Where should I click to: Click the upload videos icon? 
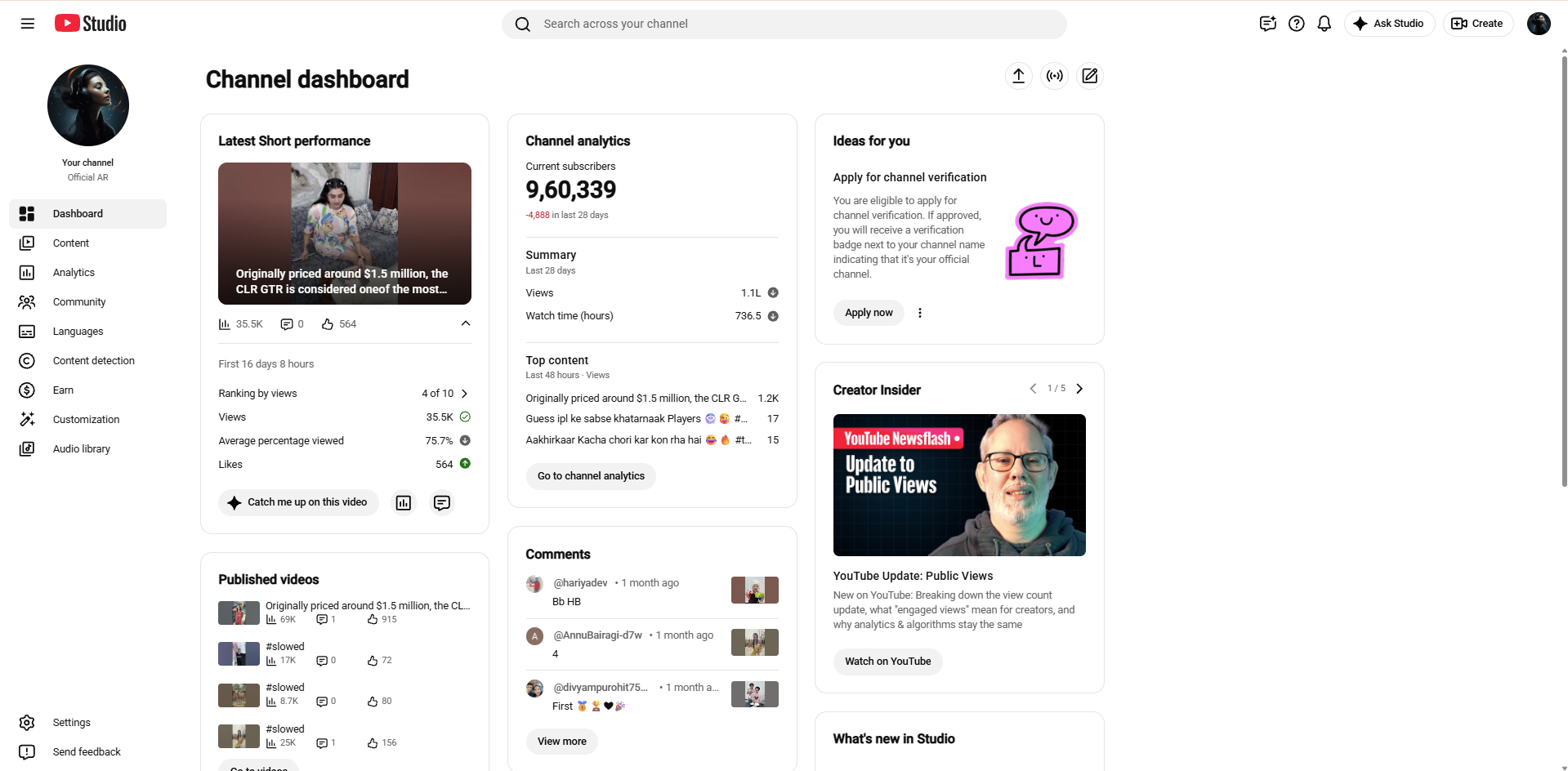(x=1018, y=76)
